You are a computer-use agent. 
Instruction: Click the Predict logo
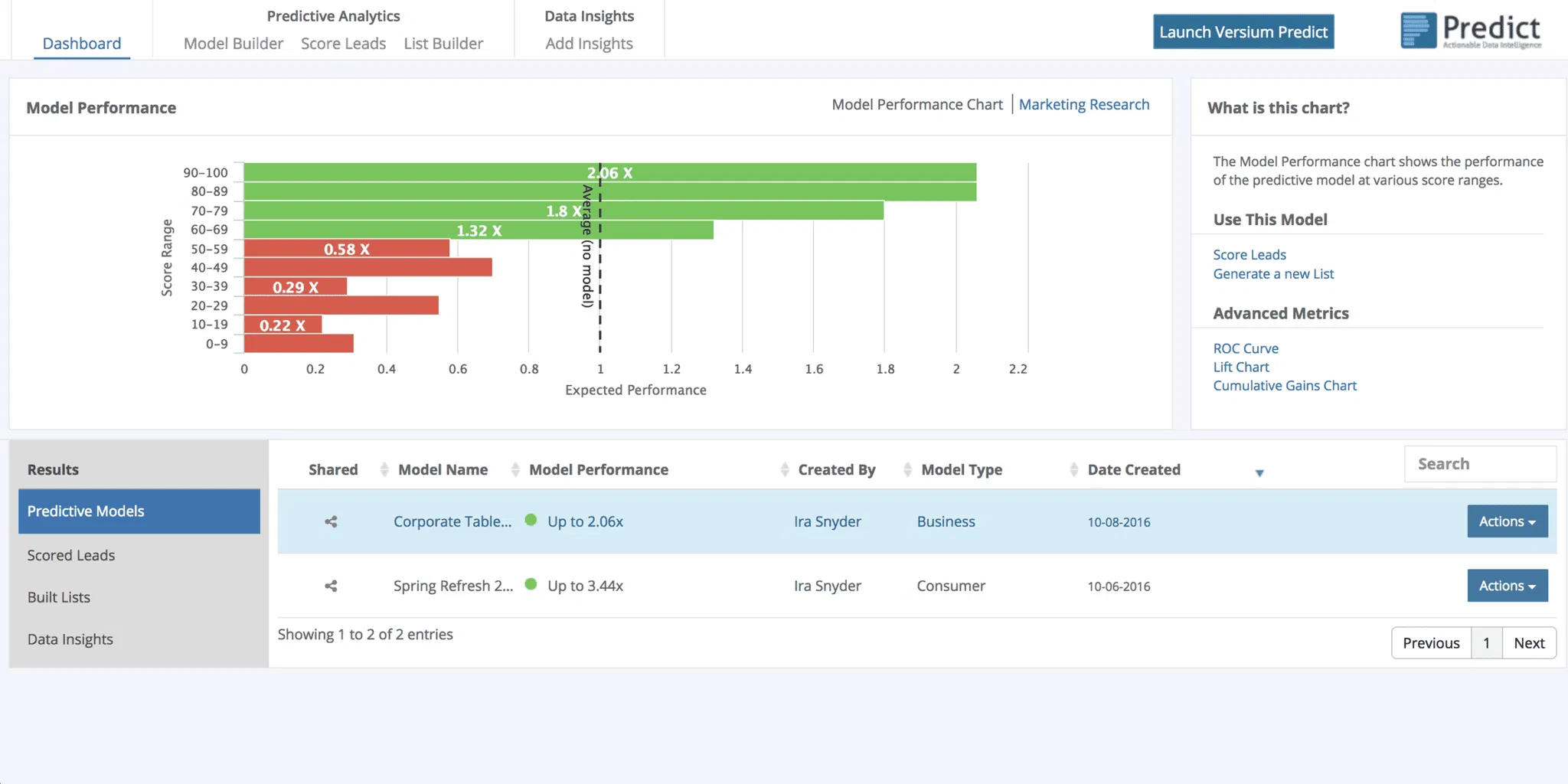(1471, 31)
